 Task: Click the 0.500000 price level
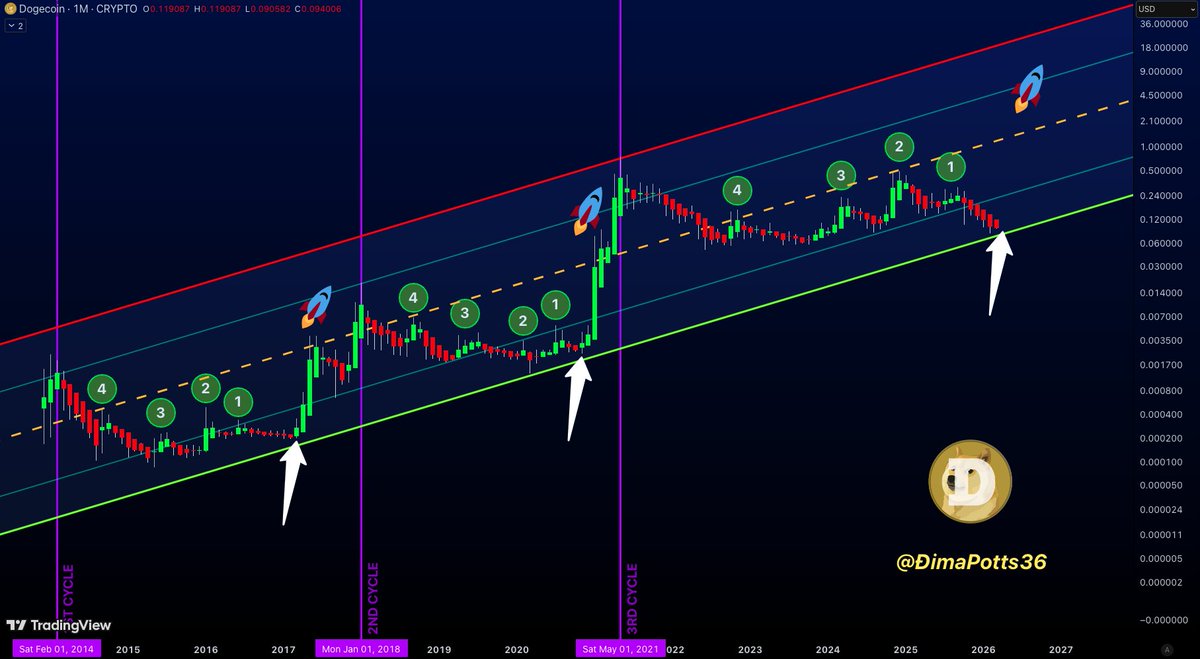[x=1162, y=171]
